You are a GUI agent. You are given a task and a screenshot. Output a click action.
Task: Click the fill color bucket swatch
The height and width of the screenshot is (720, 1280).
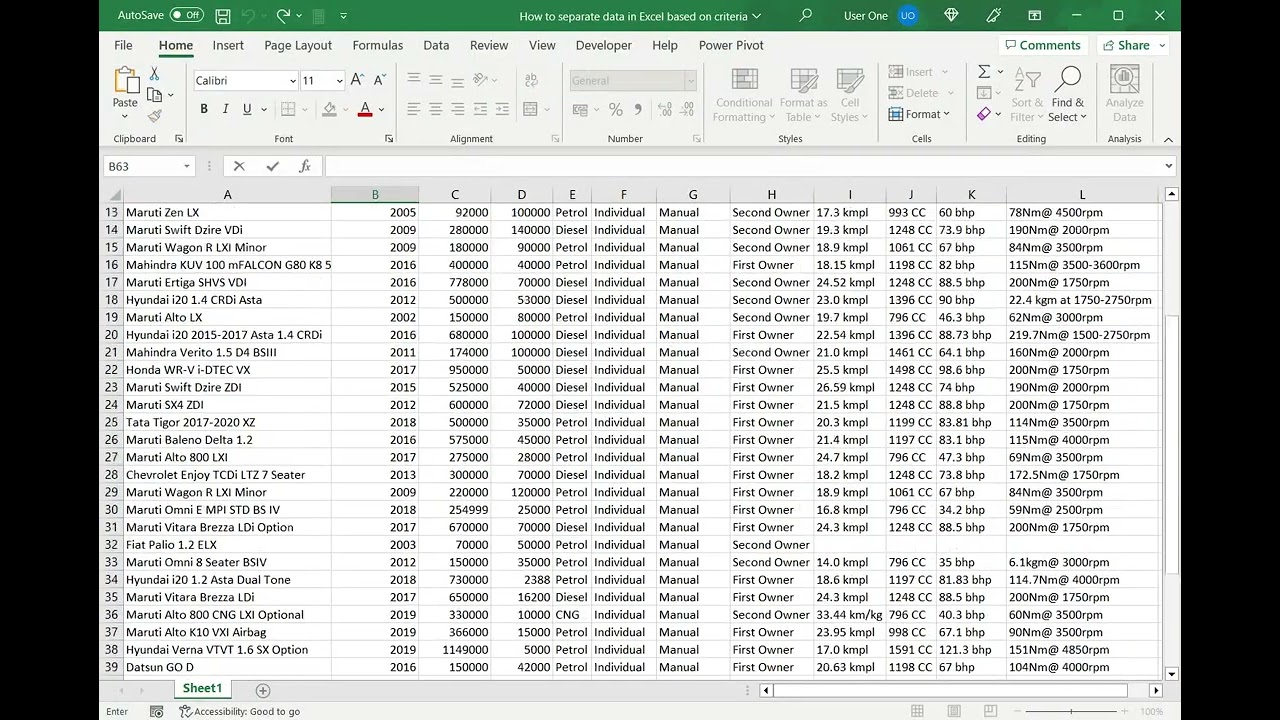(x=329, y=109)
